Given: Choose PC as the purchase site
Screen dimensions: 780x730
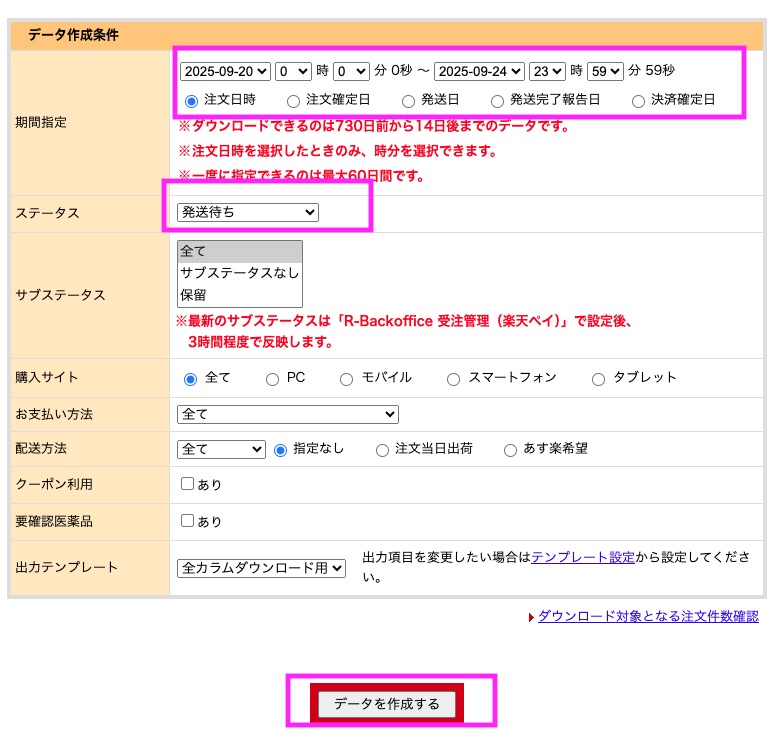Looking at the screenshot, I should [x=272, y=379].
